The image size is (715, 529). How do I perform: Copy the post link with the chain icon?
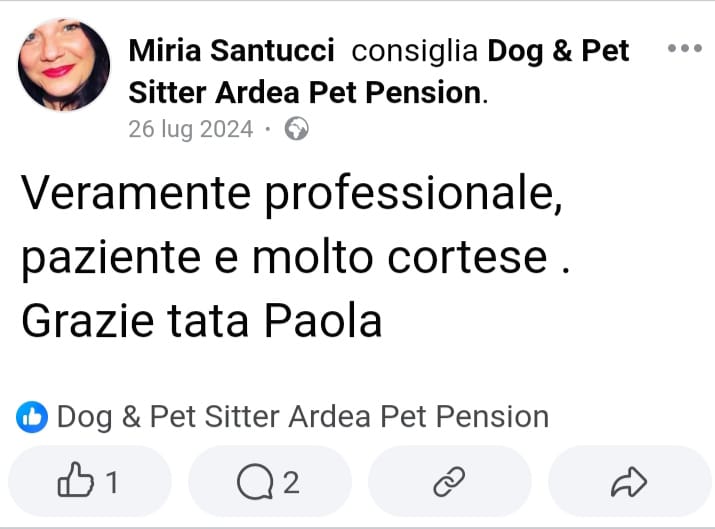click(447, 484)
